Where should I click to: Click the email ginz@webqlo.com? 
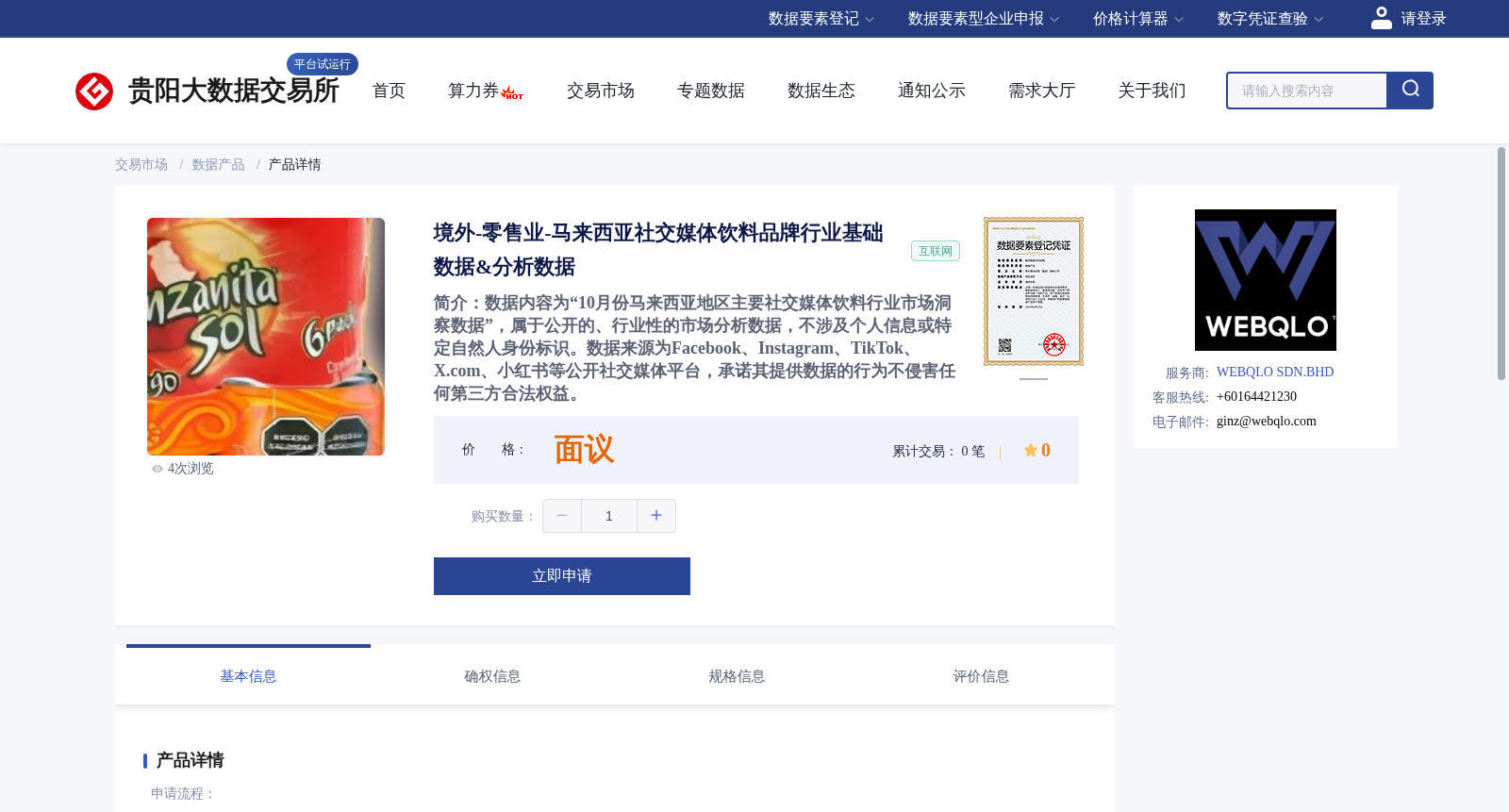tap(1267, 422)
